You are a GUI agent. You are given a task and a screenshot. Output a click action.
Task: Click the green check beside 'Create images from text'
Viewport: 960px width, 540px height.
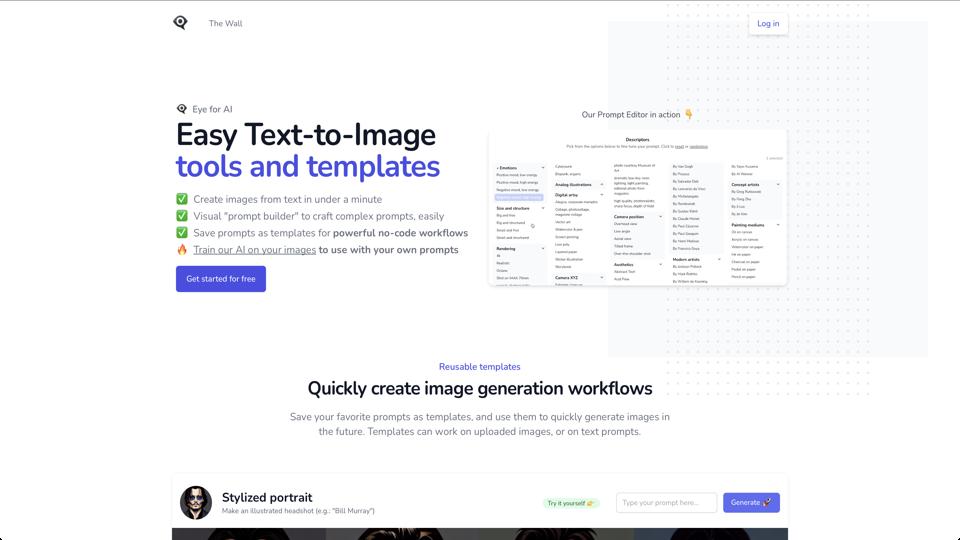click(x=182, y=199)
